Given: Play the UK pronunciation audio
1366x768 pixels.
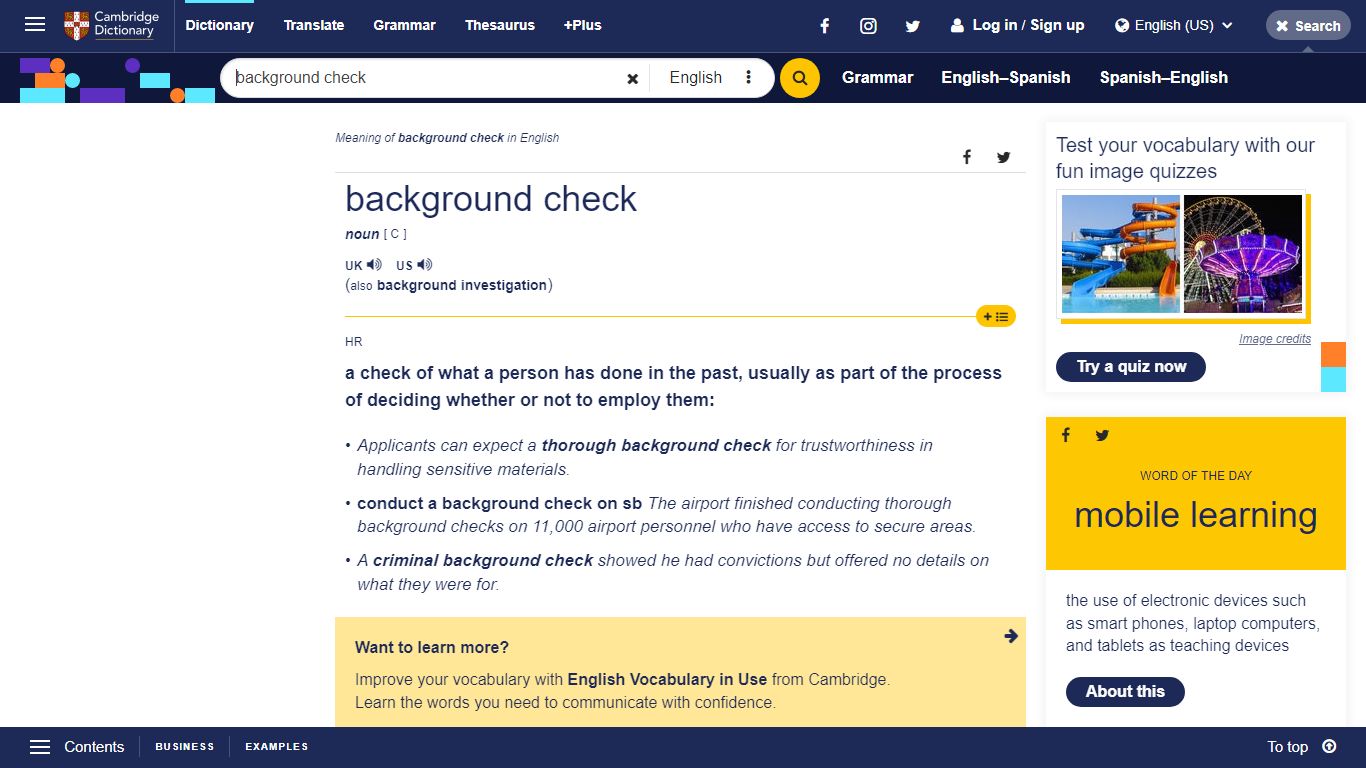Looking at the screenshot, I should point(374,265).
